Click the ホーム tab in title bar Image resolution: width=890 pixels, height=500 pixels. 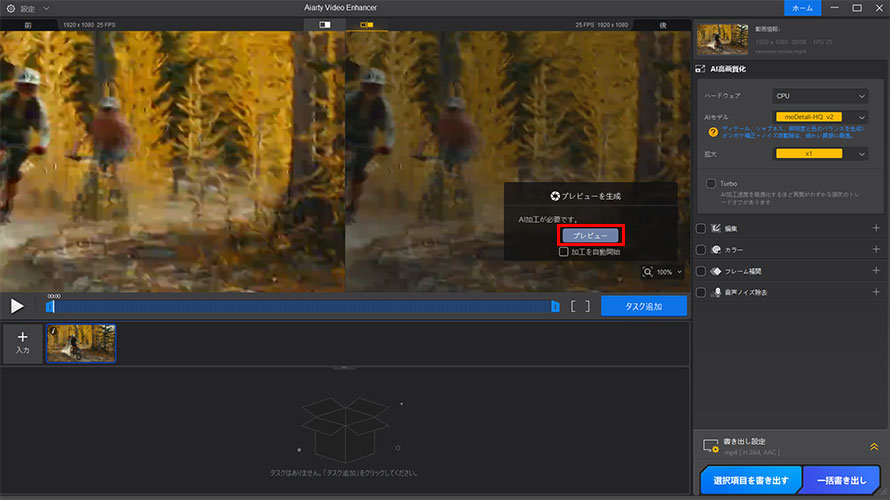pos(802,8)
